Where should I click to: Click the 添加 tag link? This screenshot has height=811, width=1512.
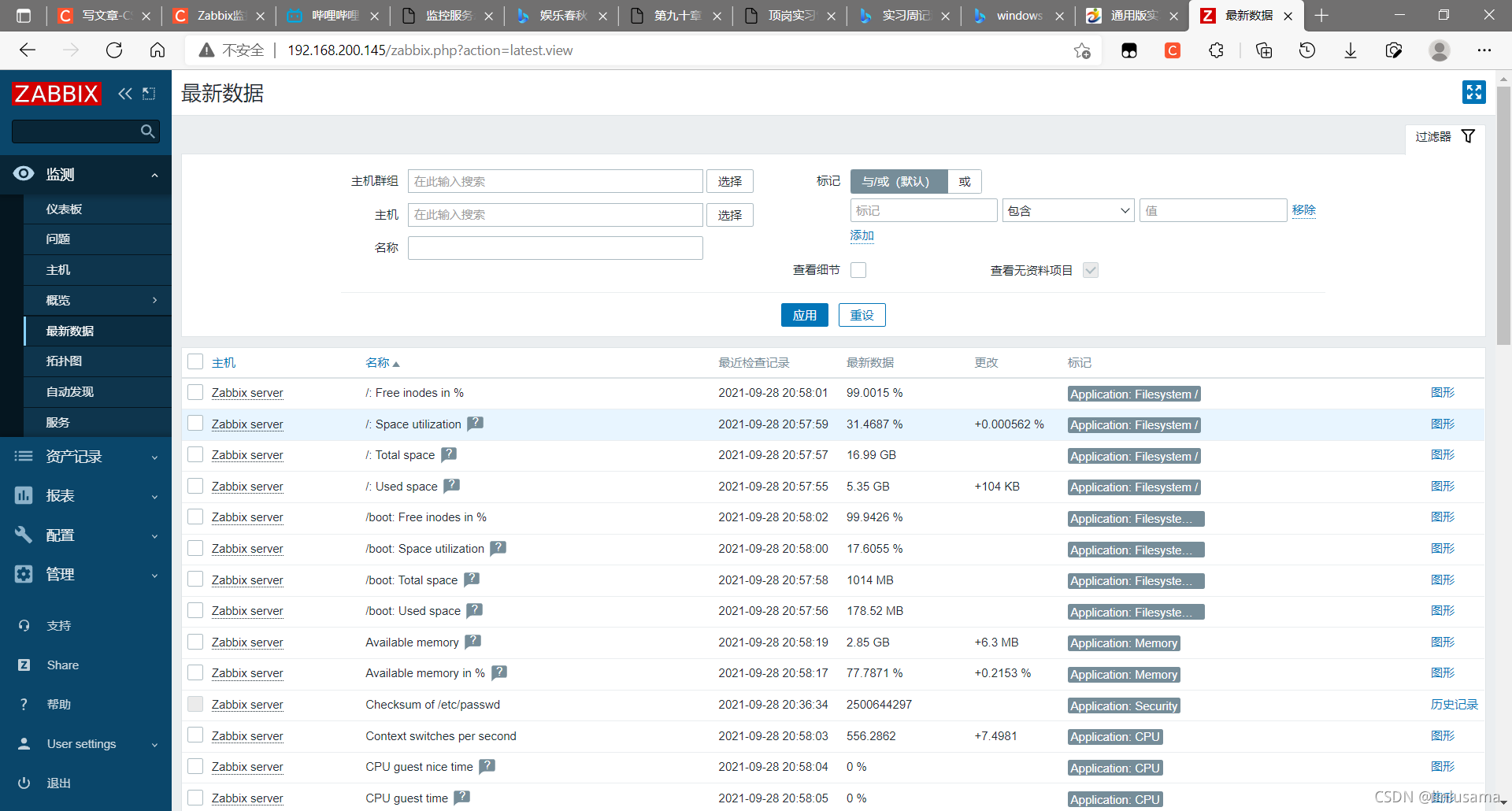pos(862,235)
